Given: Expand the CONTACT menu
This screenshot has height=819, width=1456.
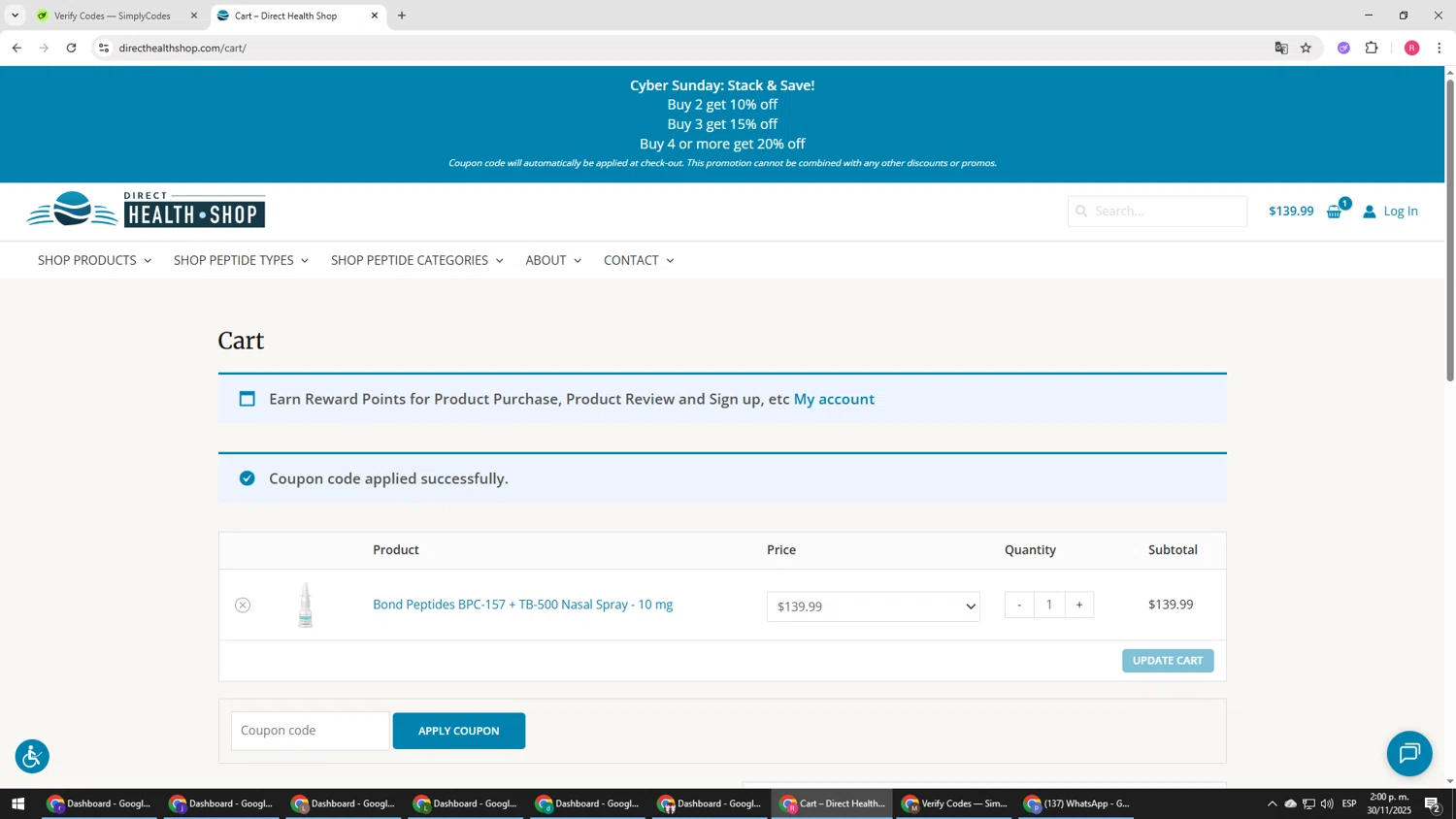Looking at the screenshot, I should coord(639,260).
